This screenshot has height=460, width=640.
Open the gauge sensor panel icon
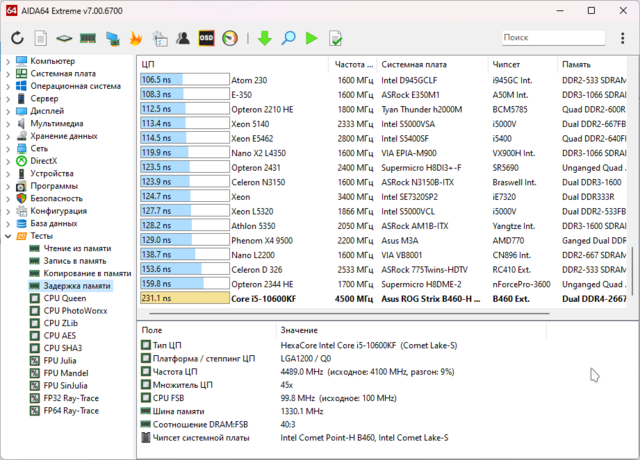coord(231,39)
